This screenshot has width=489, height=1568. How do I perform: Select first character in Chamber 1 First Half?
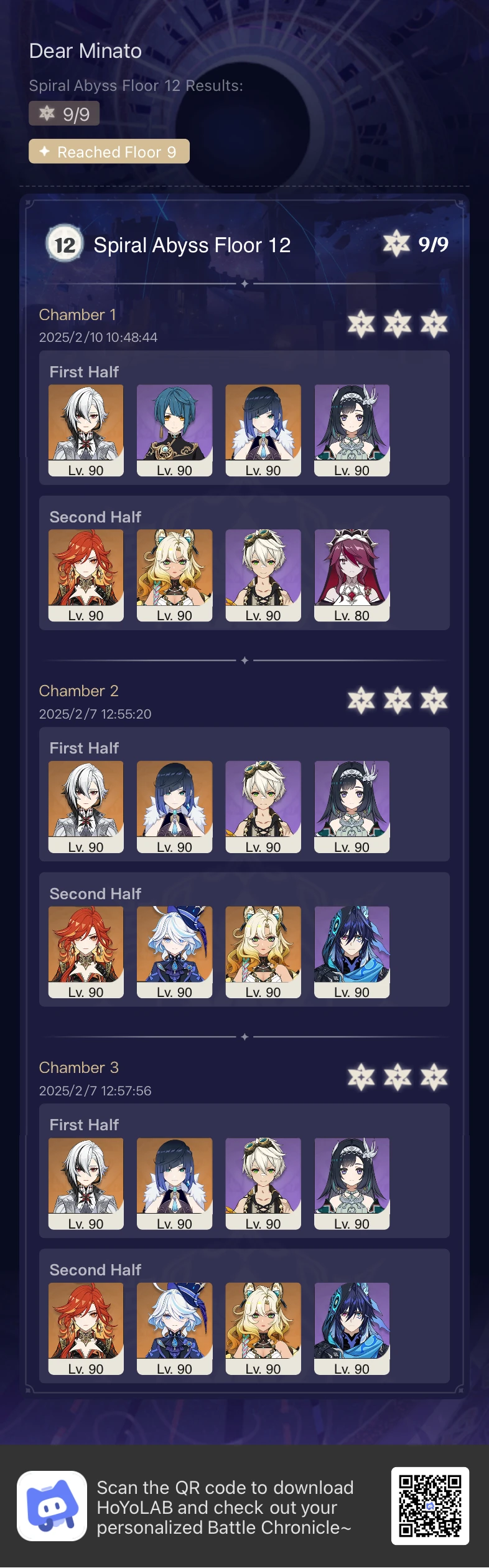pyautogui.click(x=86, y=430)
